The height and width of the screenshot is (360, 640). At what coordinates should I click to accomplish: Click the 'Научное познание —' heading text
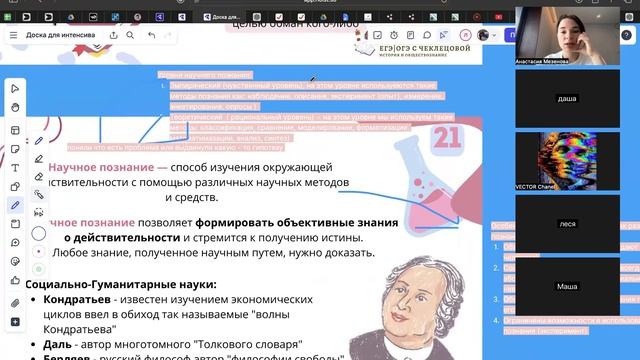coord(108,167)
